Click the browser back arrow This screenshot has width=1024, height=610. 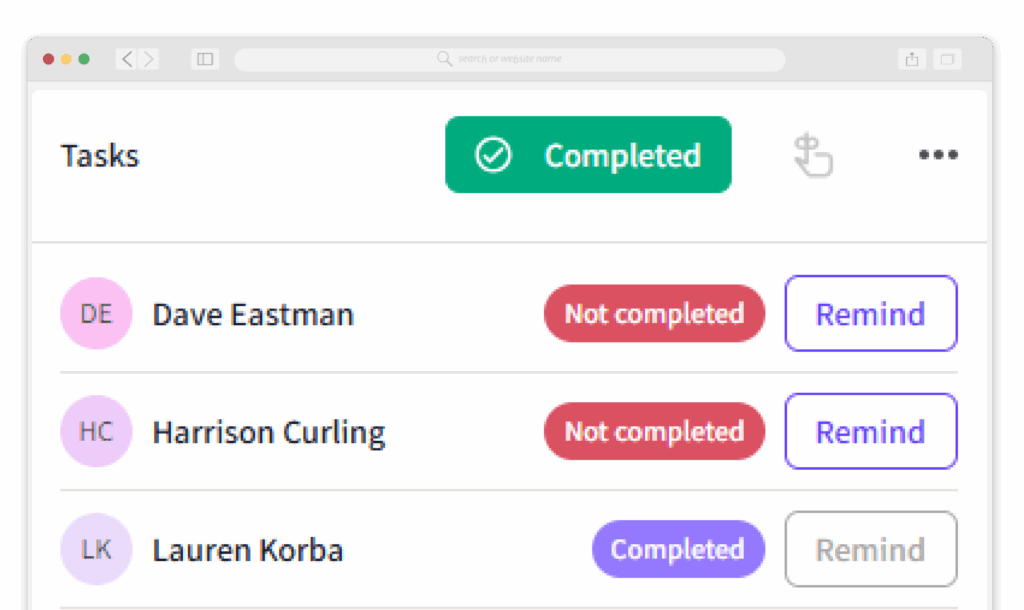coord(127,59)
